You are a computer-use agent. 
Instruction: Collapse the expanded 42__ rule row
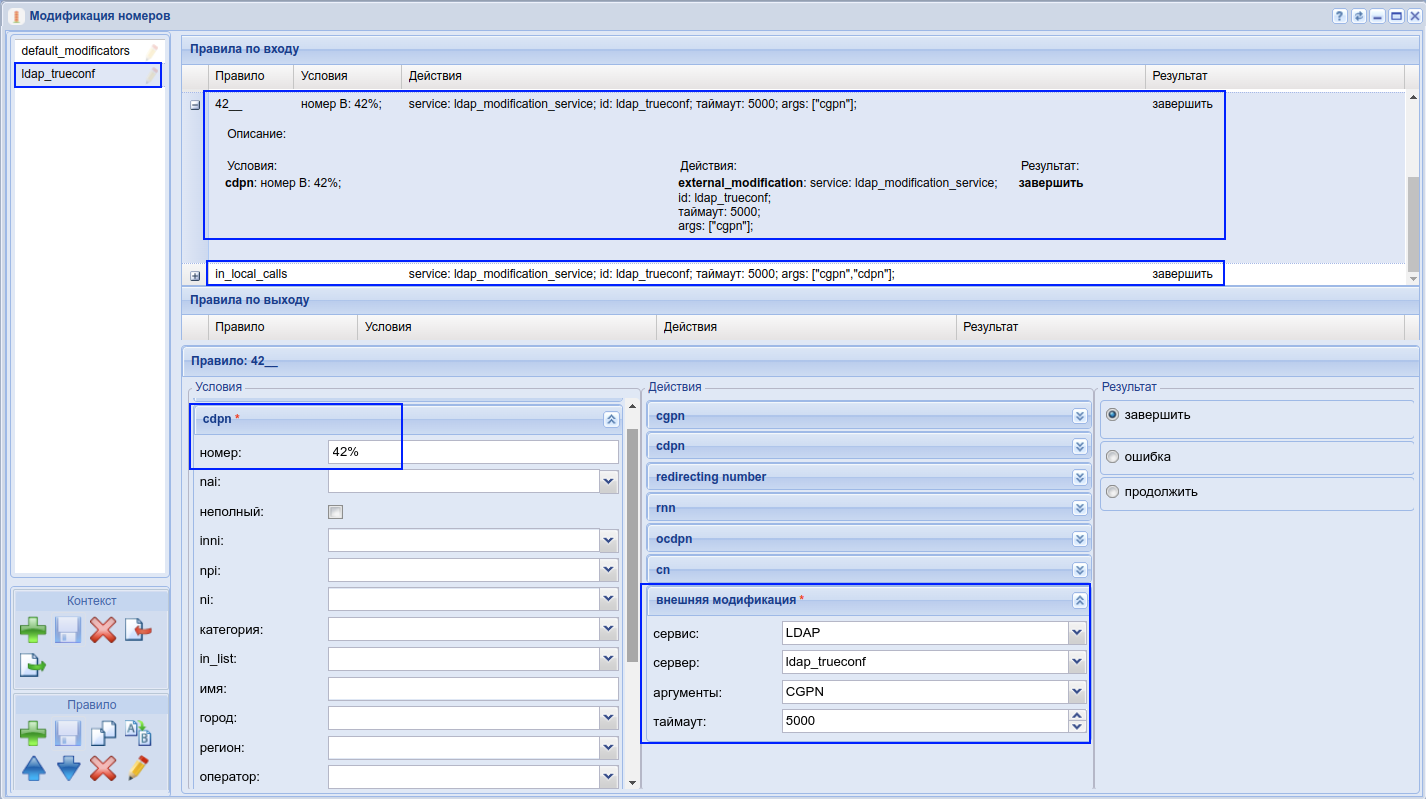point(195,104)
